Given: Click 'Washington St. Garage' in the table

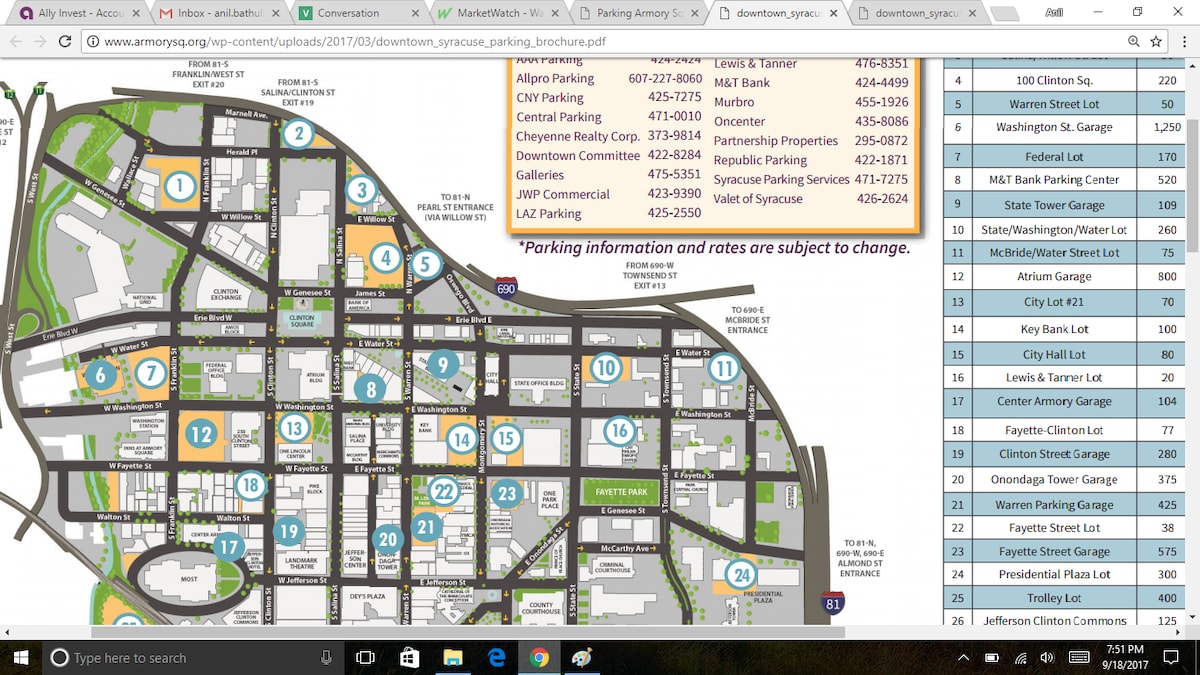Looking at the screenshot, I should tap(1054, 127).
